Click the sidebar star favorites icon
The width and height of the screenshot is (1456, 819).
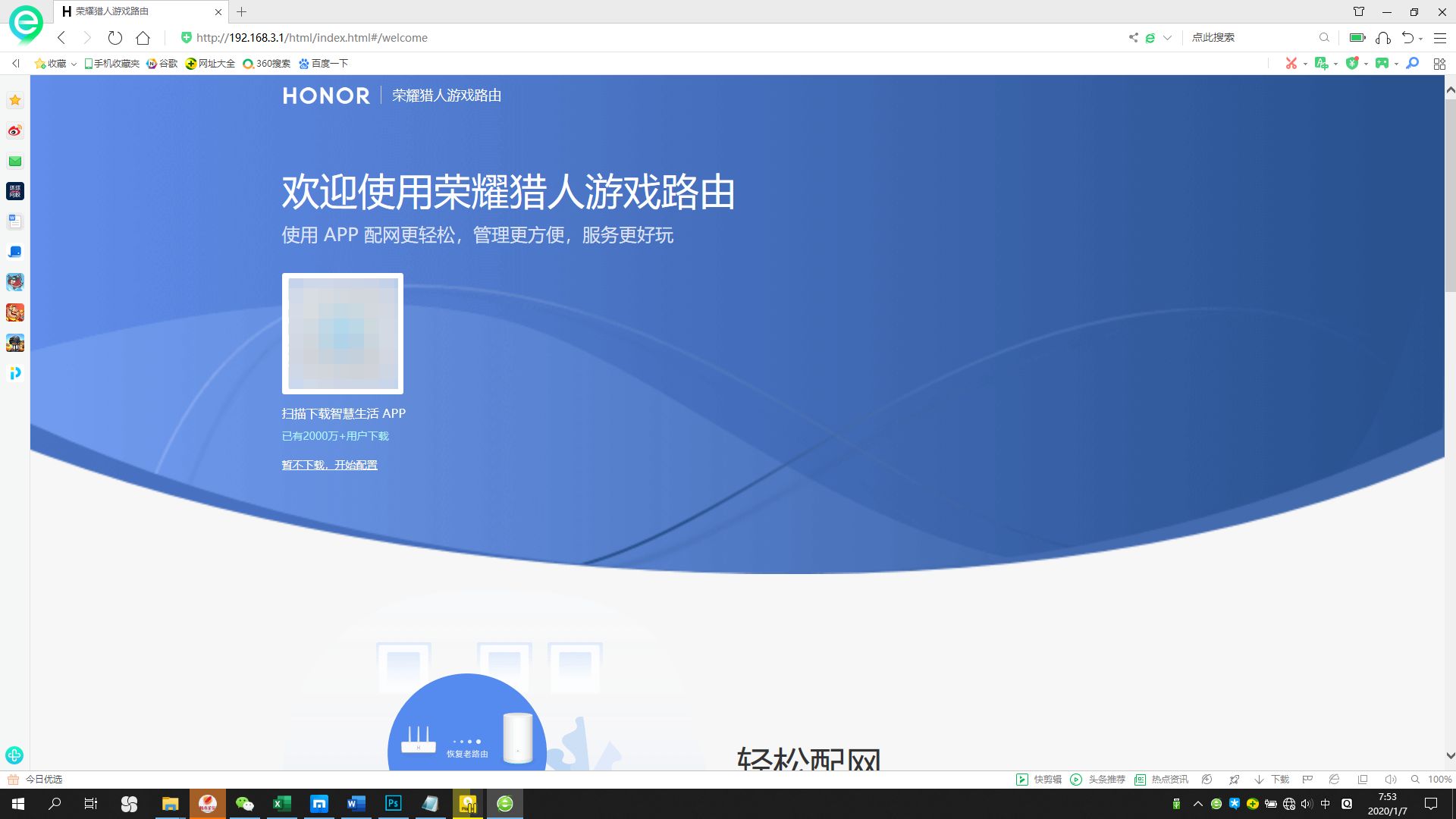[x=15, y=100]
